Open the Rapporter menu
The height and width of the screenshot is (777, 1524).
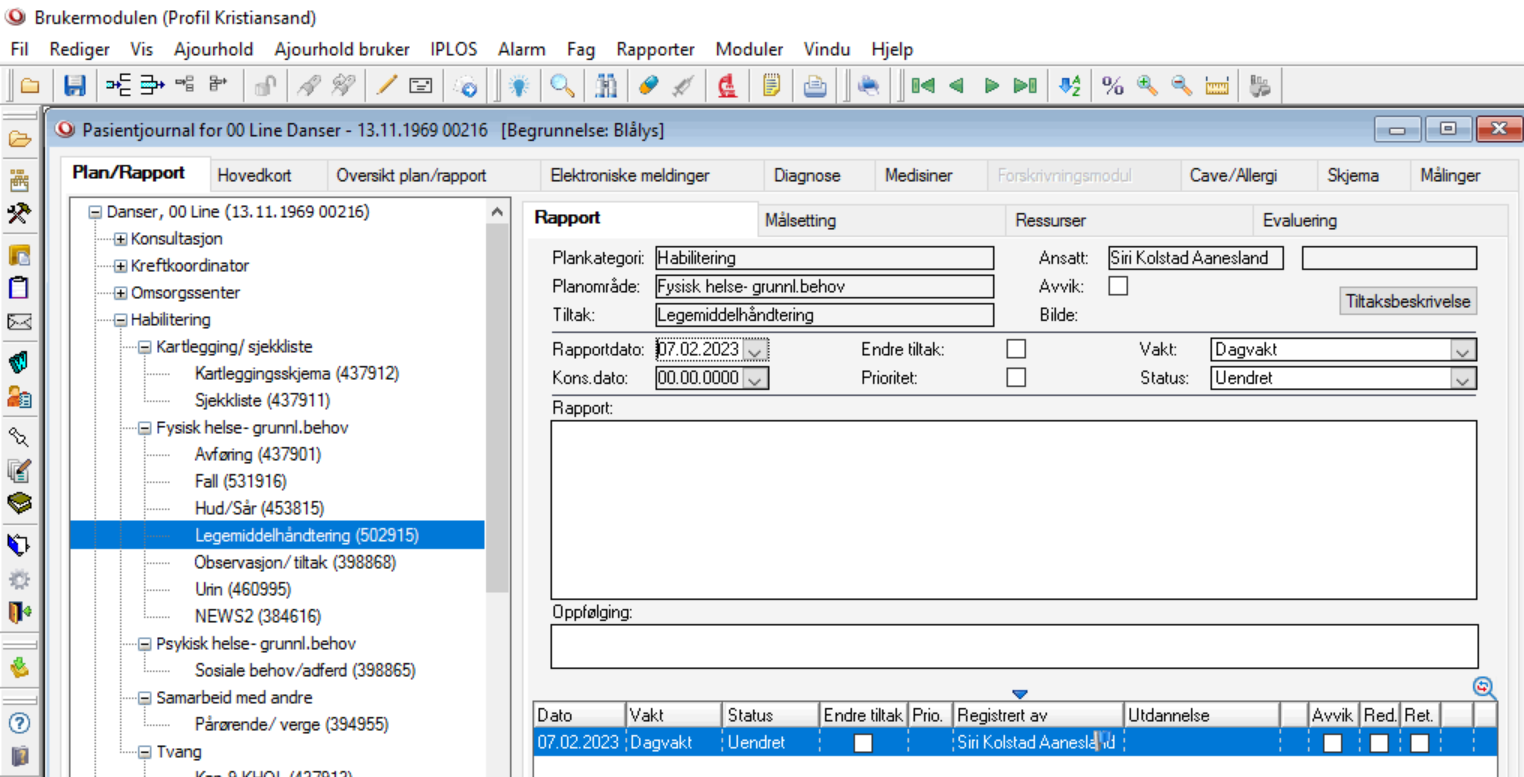click(x=656, y=49)
